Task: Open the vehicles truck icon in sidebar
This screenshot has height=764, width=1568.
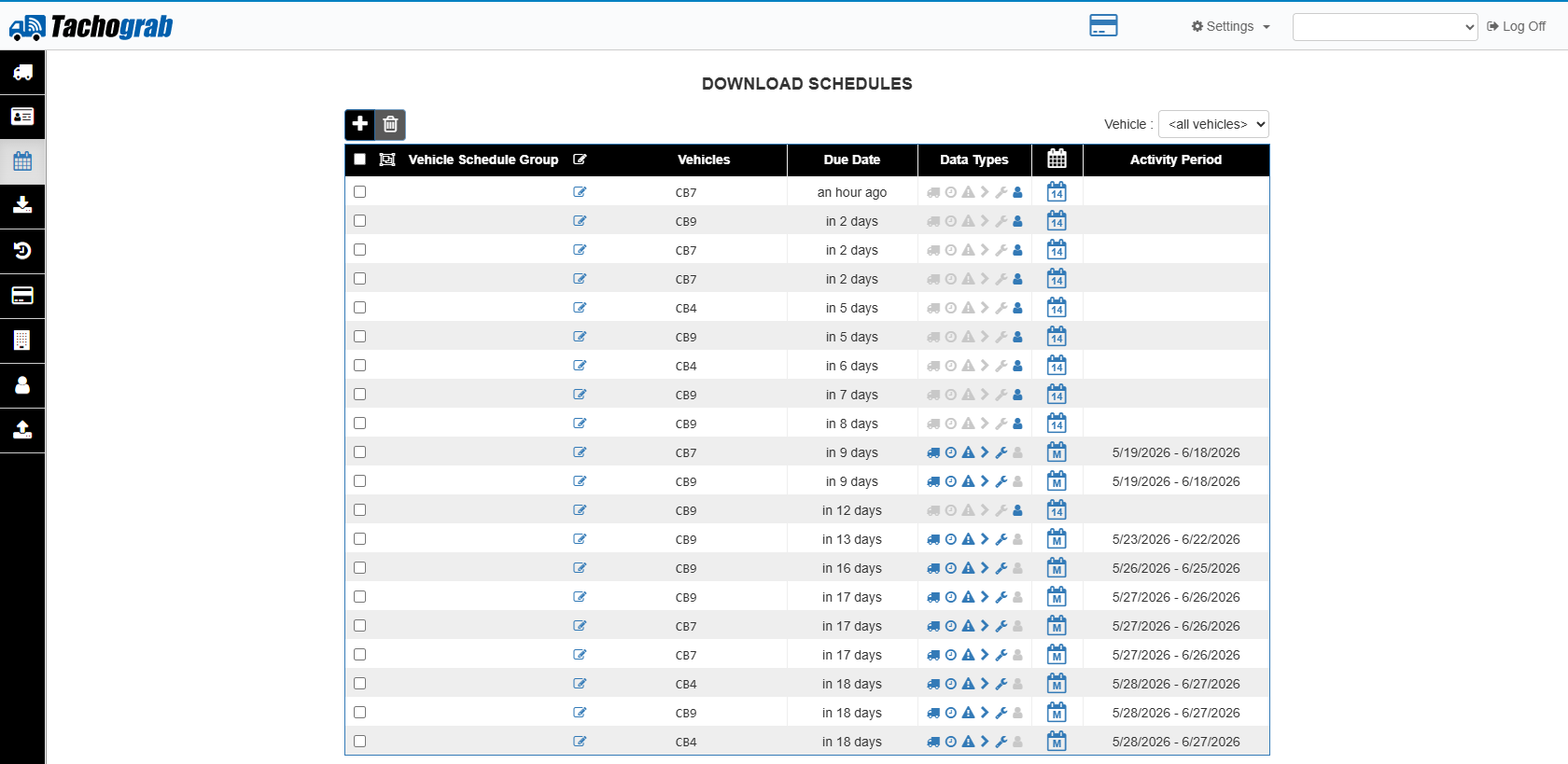Action: pos(22,73)
